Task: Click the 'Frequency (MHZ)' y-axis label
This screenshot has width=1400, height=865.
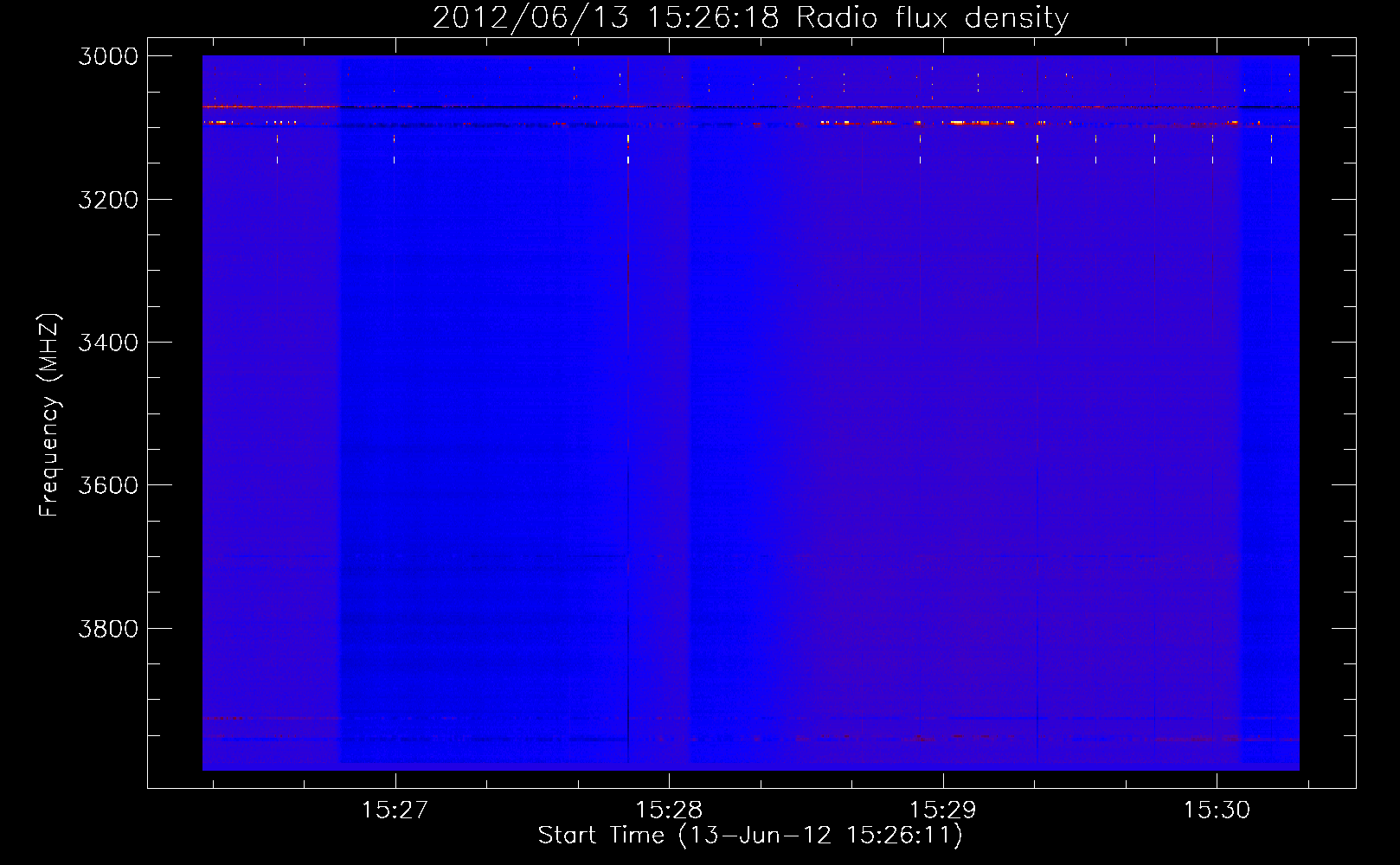Action: coord(50,415)
